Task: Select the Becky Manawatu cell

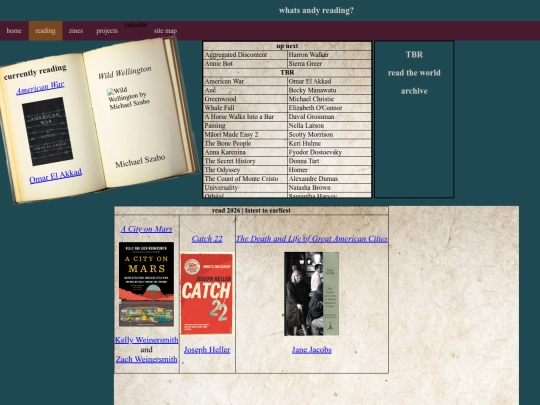Action: tap(329, 90)
